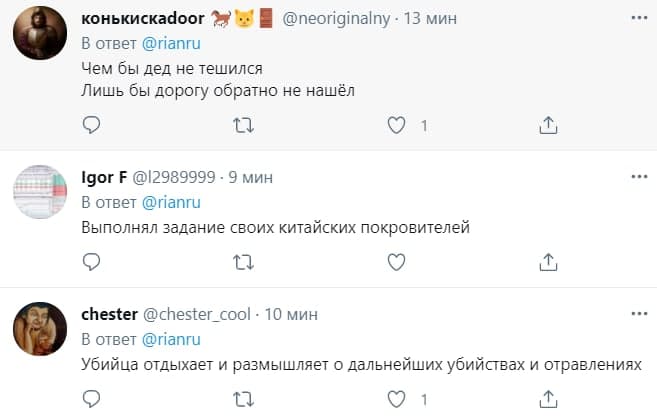Like the tweet about дед
Image resolution: width=657 pixels, height=416 pixels.
397,125
